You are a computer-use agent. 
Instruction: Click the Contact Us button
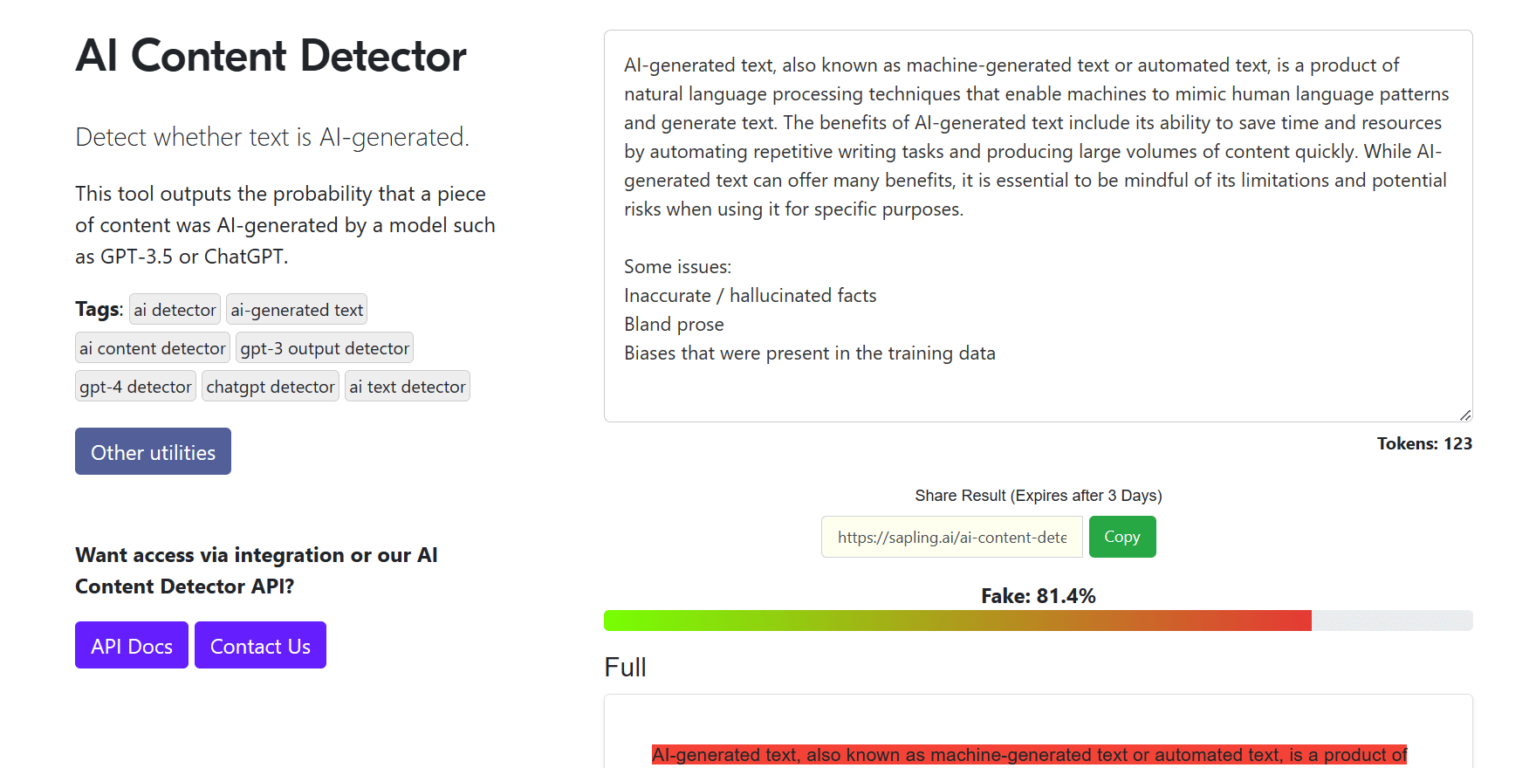click(260, 645)
